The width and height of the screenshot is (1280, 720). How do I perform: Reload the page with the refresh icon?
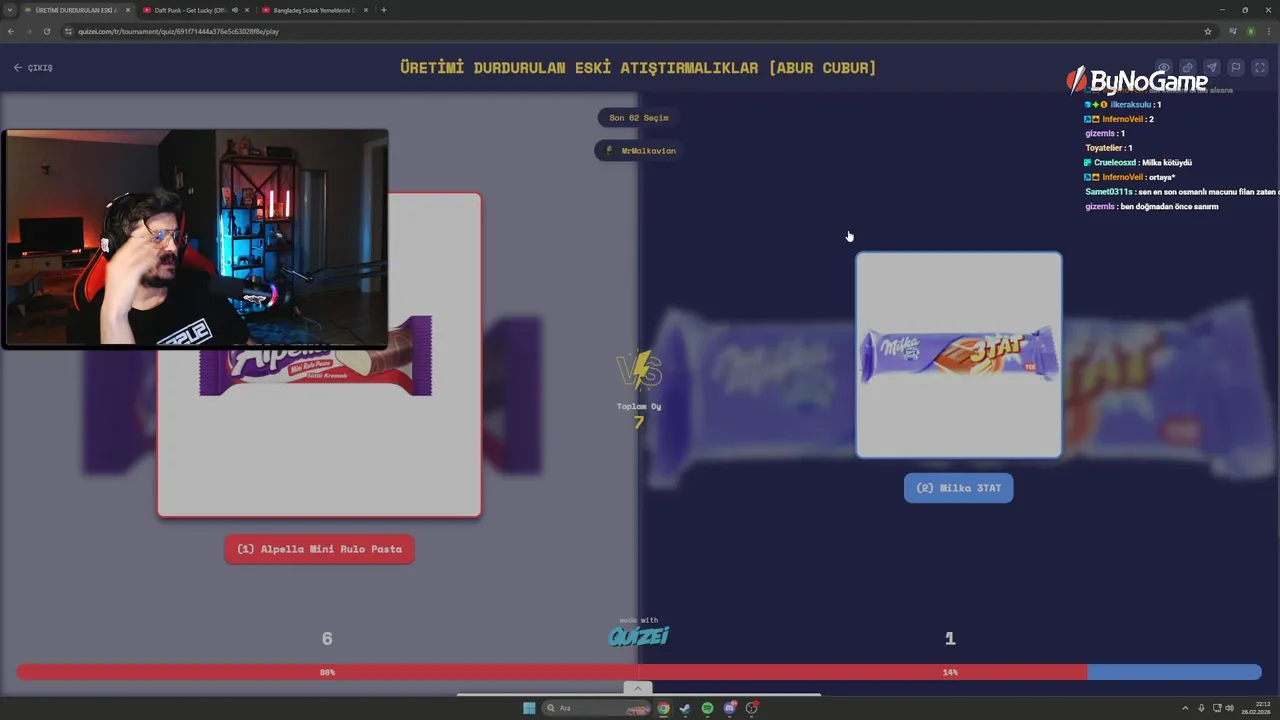point(46,31)
